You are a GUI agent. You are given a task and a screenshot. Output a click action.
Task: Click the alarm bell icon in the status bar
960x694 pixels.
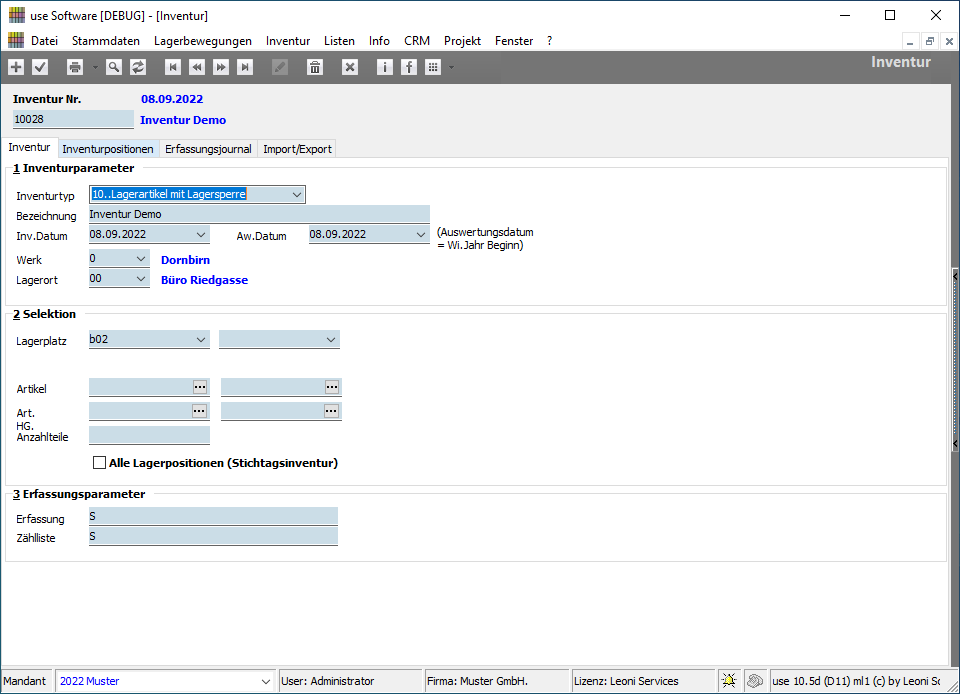729,681
